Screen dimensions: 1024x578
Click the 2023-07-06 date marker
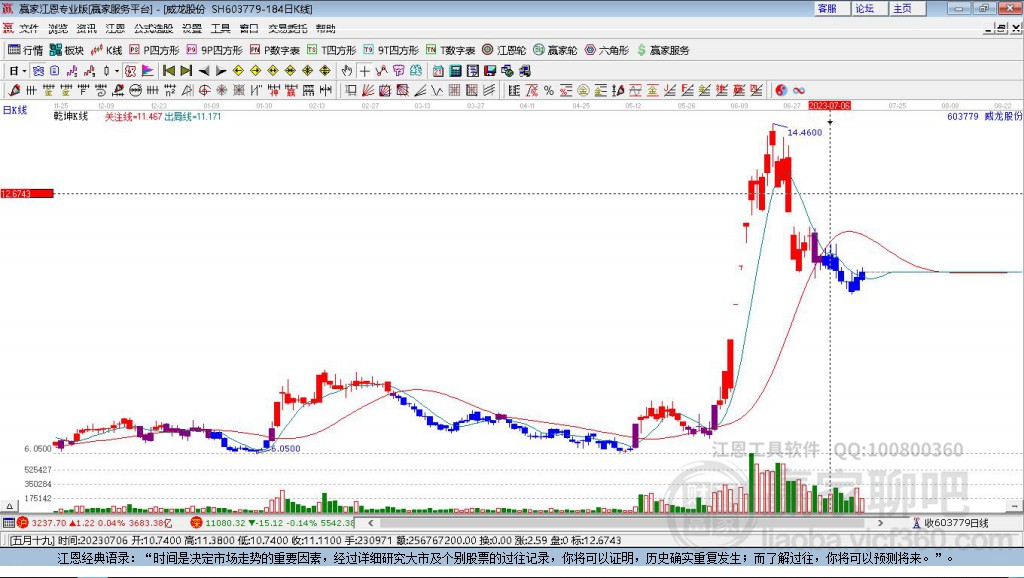829,105
